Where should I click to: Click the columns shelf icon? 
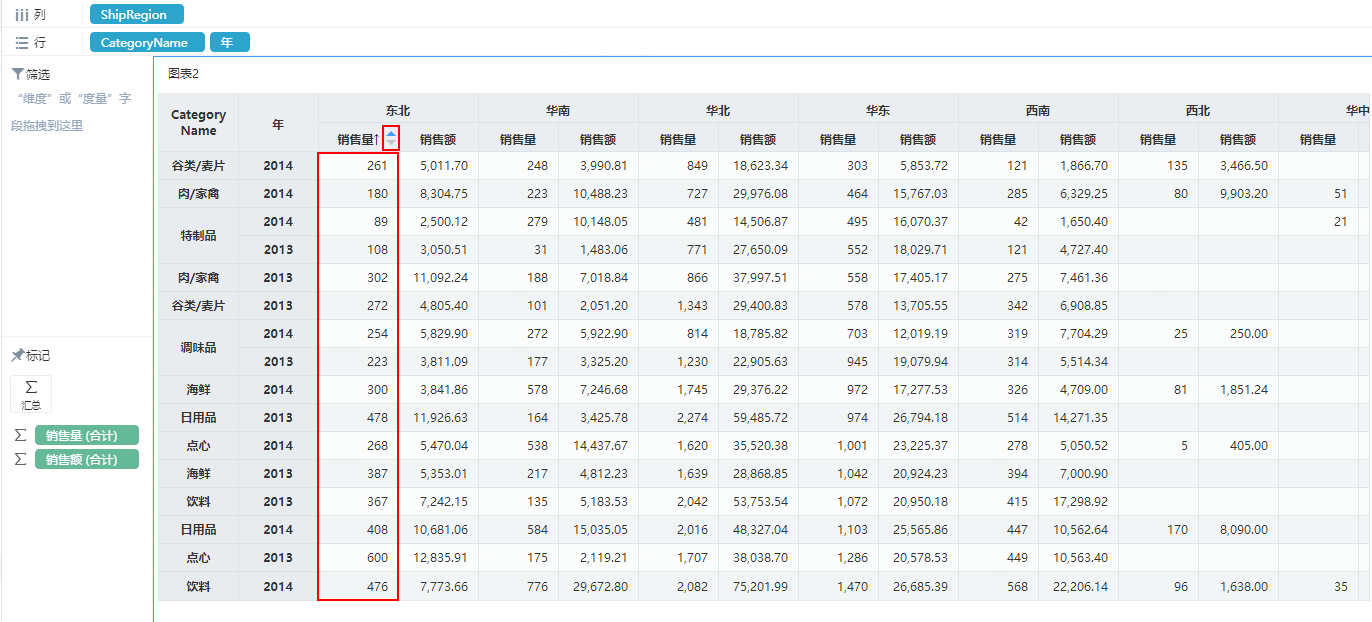[21, 15]
